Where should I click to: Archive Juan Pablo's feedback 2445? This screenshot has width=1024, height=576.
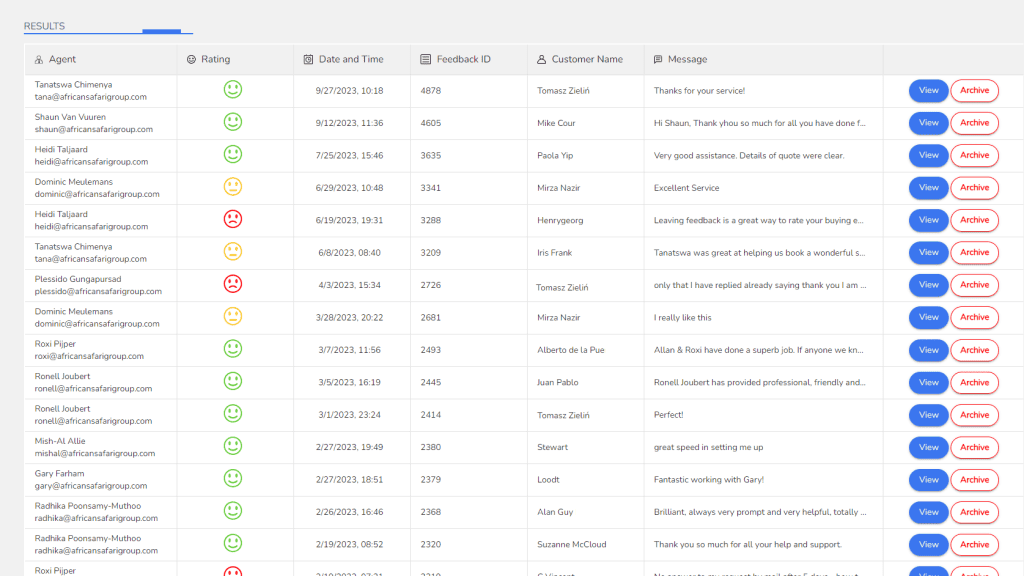click(x=974, y=382)
